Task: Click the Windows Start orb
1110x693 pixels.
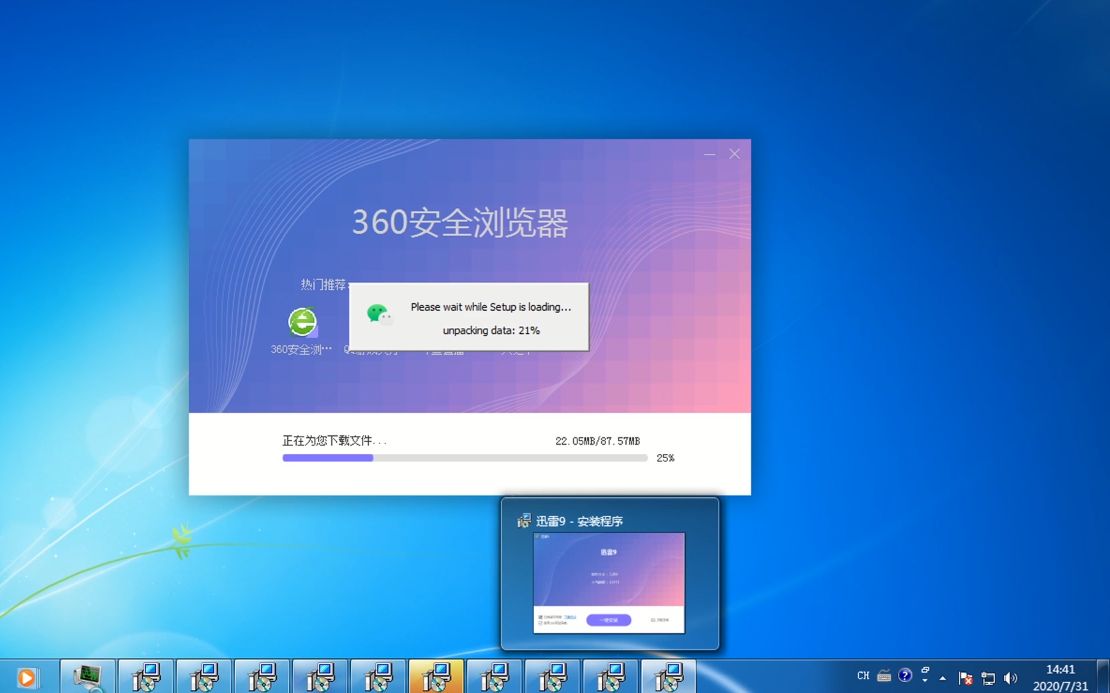Action: coord(14,676)
